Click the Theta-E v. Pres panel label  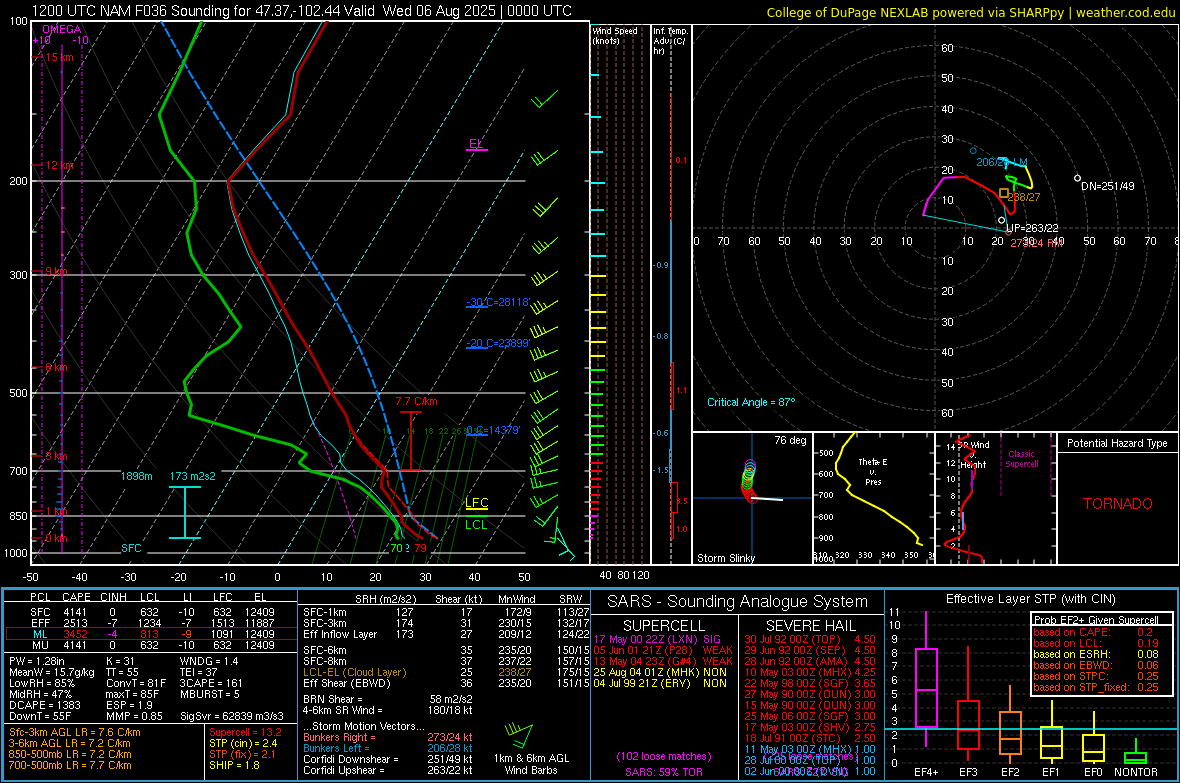(x=873, y=471)
